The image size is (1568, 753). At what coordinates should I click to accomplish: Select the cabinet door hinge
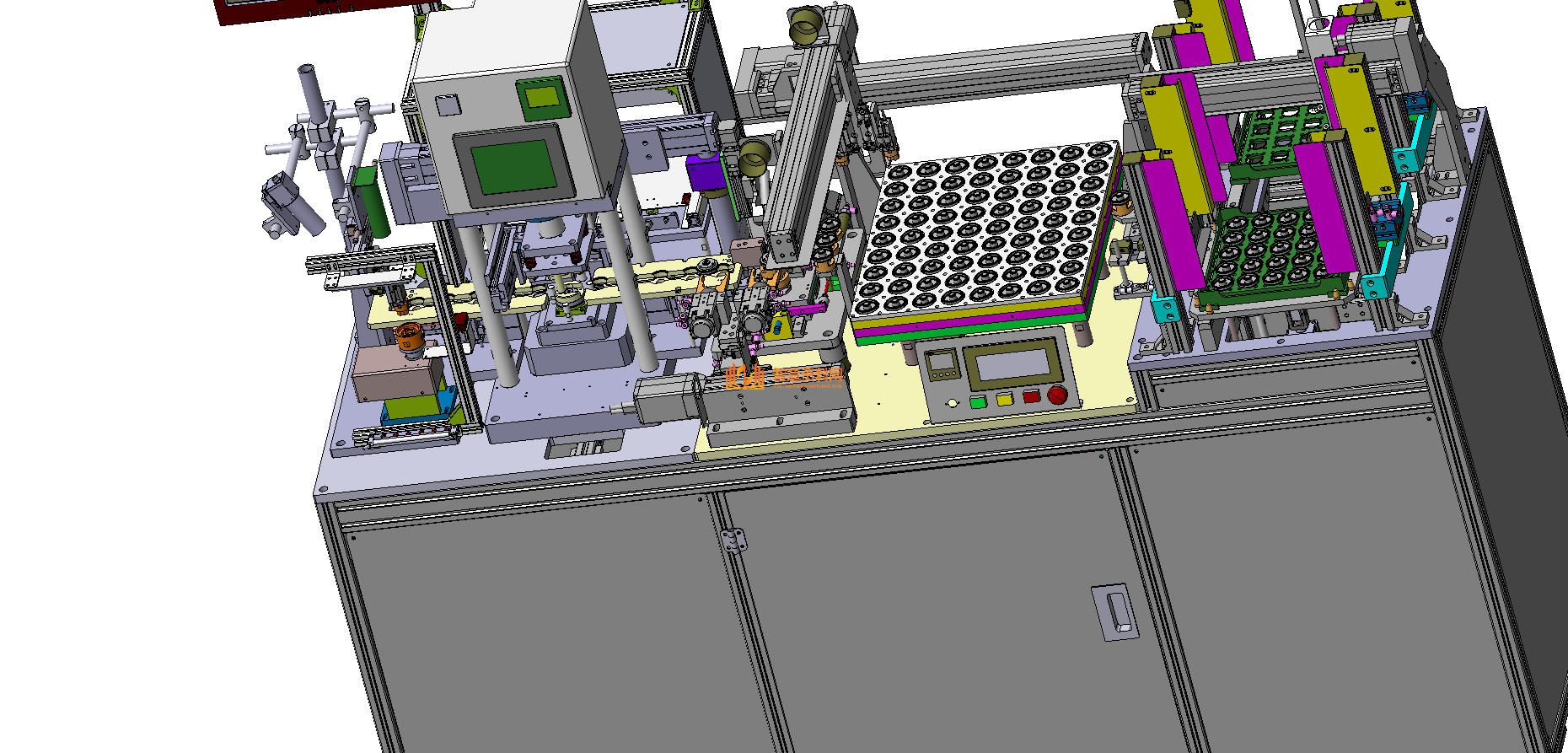[732, 540]
